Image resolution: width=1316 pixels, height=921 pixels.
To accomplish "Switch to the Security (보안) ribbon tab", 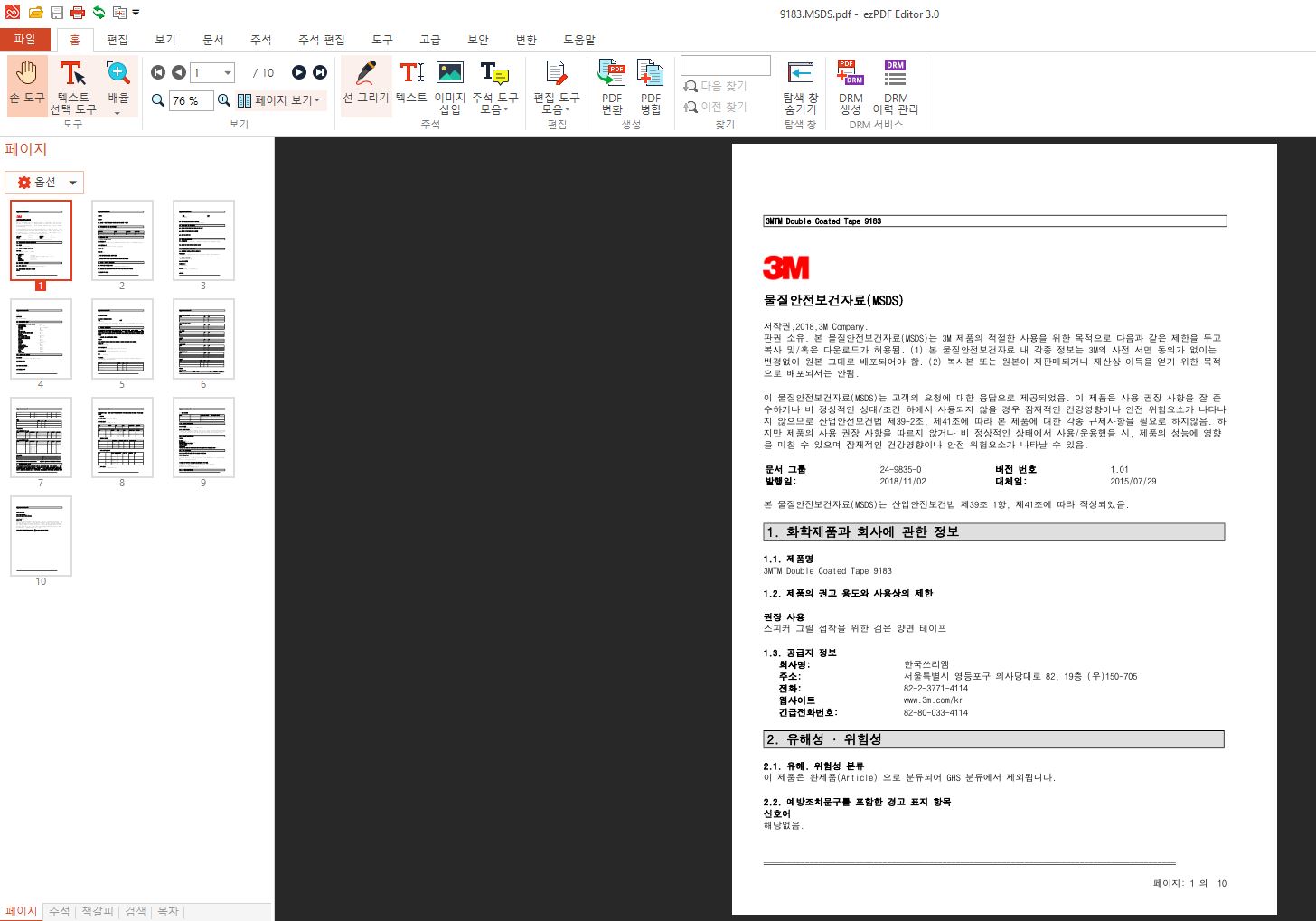I will (x=478, y=40).
